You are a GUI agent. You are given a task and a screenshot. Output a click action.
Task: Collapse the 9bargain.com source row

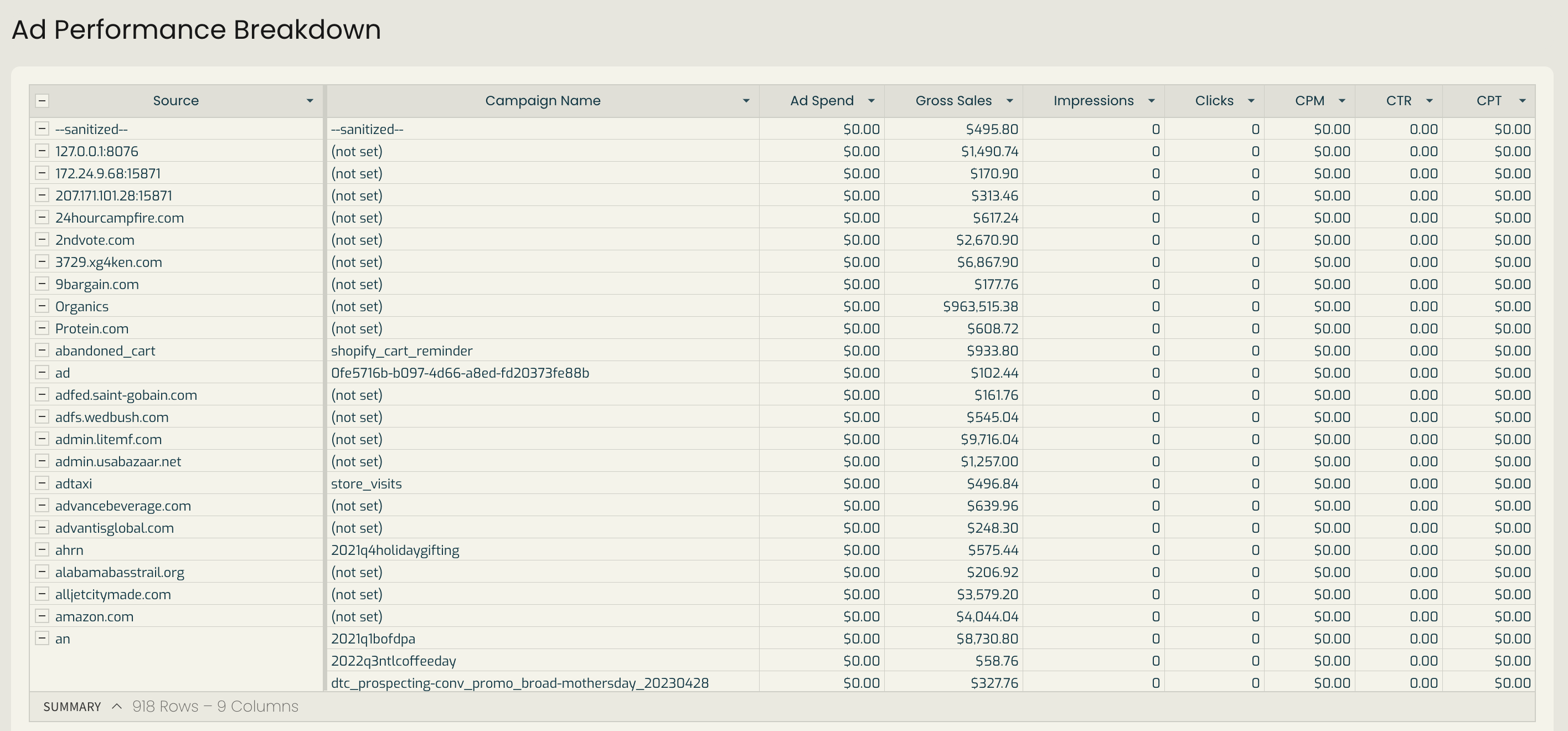[x=42, y=284]
